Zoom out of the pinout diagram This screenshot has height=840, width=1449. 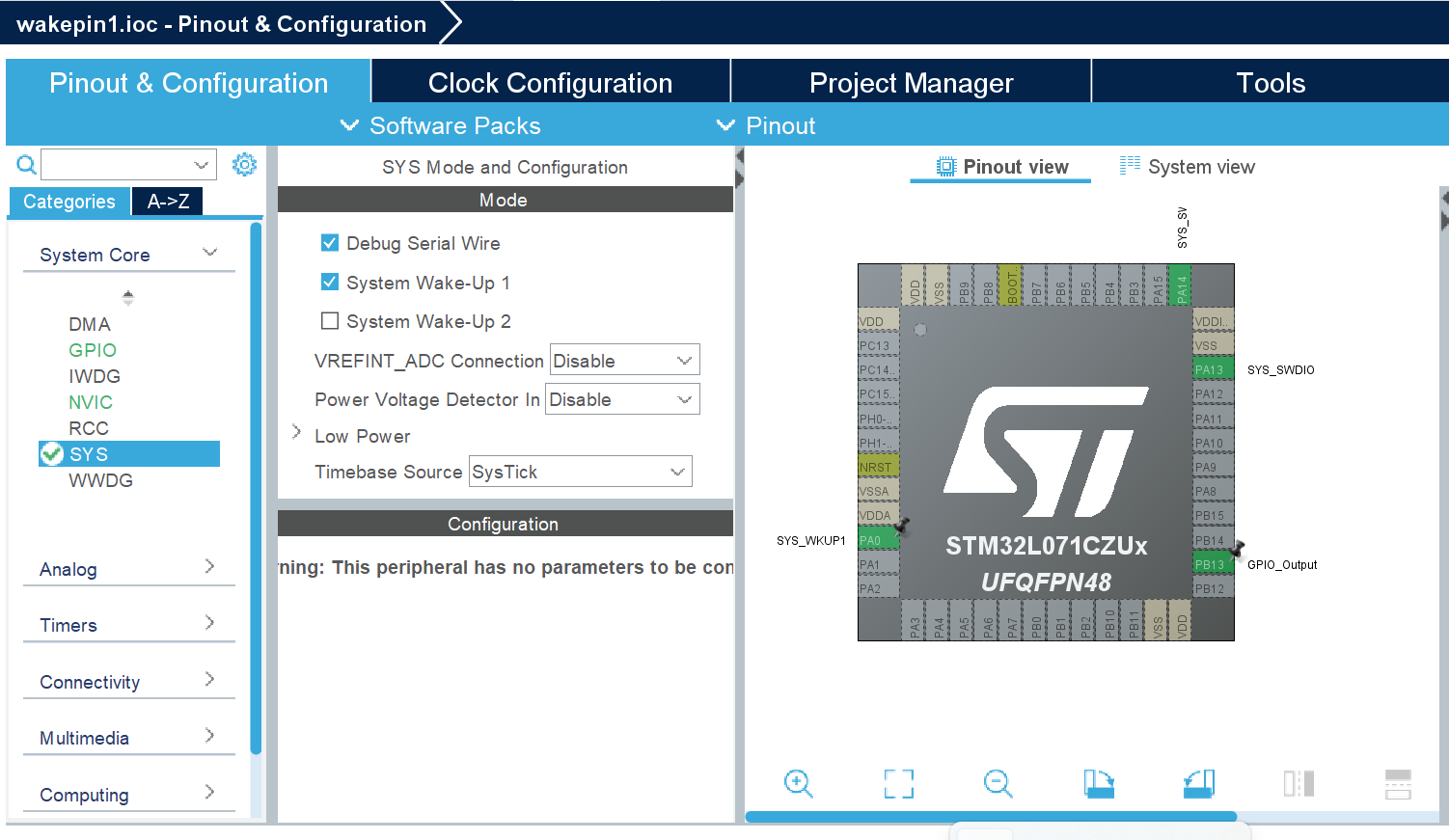(998, 784)
